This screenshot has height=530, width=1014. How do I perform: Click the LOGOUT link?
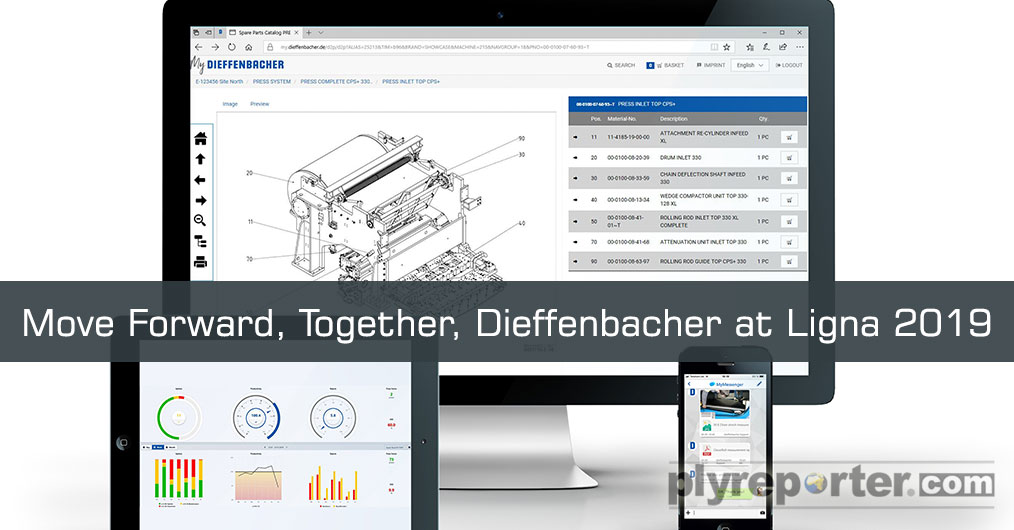[x=789, y=65]
